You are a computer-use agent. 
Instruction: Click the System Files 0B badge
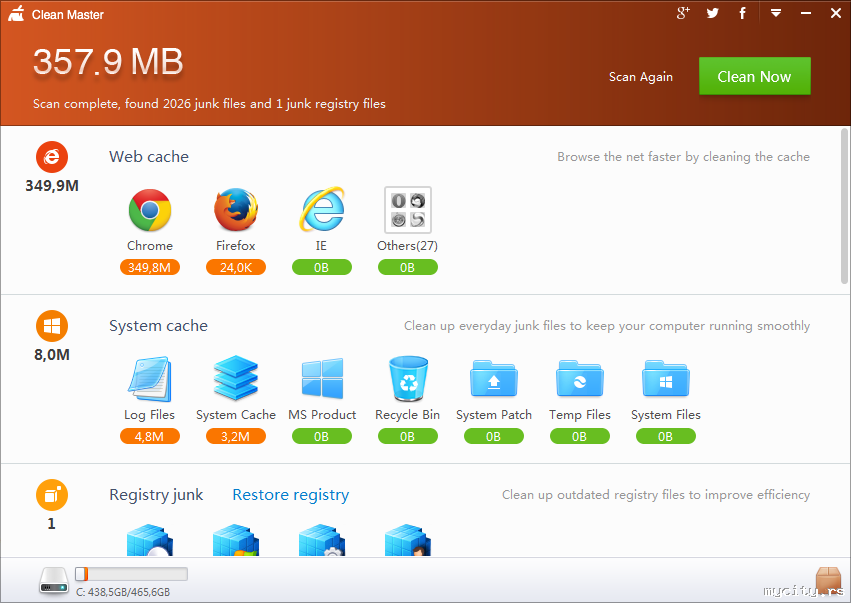pos(665,436)
